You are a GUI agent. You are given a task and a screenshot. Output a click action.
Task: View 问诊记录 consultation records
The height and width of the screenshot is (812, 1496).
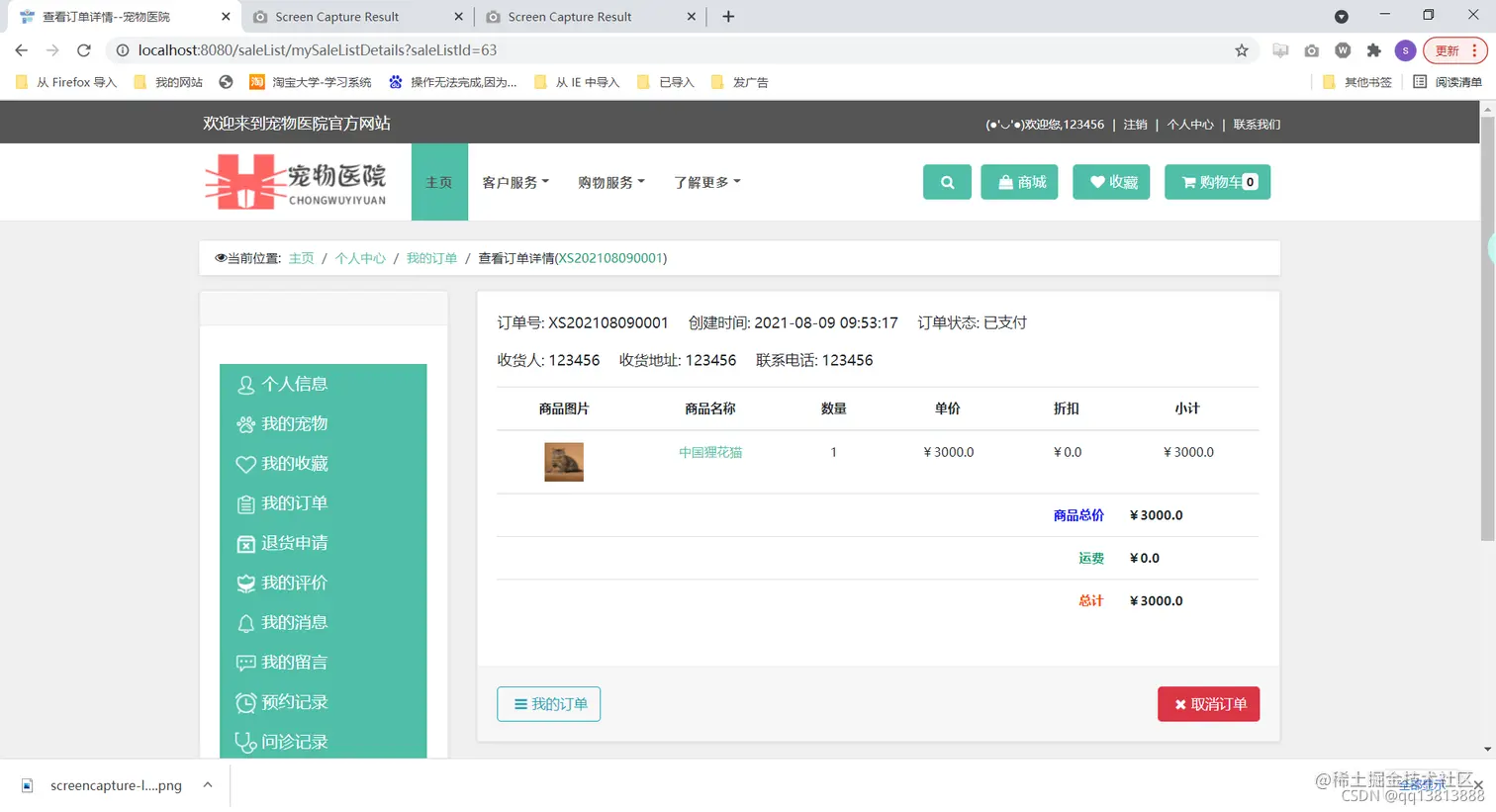[294, 741]
